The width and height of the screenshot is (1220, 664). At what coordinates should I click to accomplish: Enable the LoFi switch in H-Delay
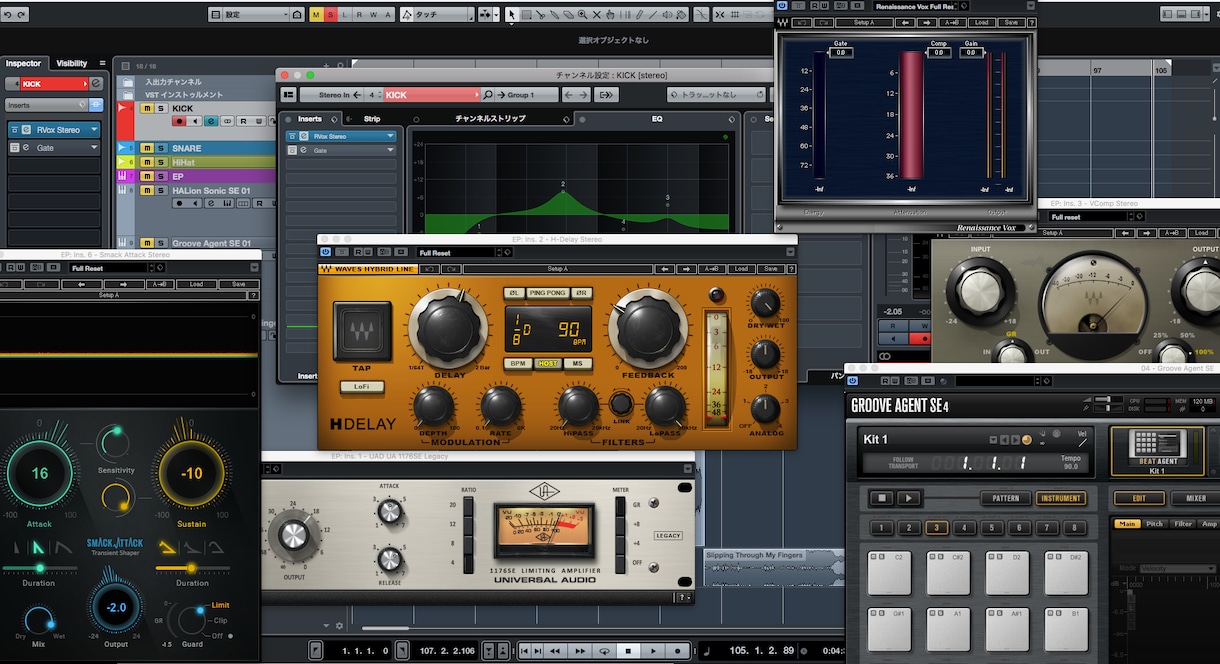(x=361, y=386)
